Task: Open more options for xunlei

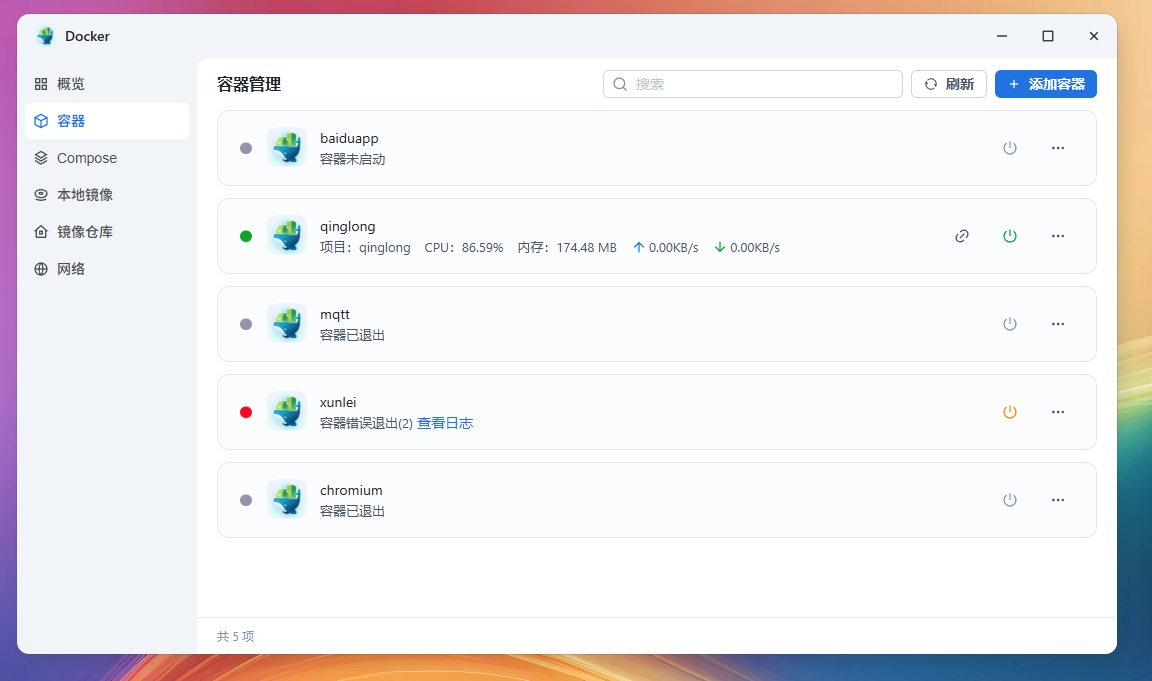Action: click(x=1057, y=412)
